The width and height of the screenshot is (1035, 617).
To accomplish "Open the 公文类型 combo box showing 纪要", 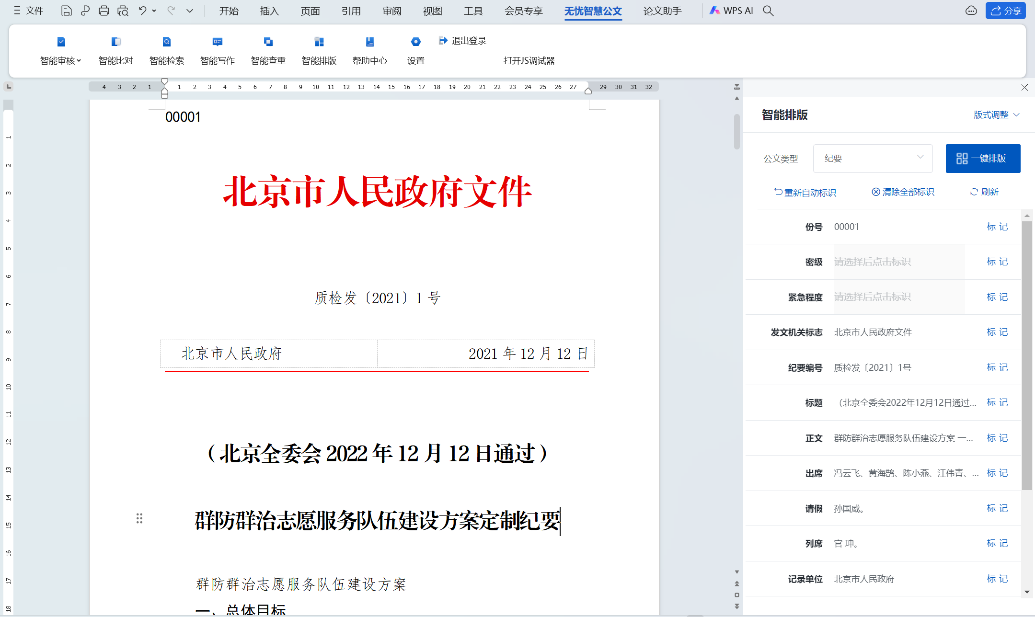I will (x=873, y=158).
